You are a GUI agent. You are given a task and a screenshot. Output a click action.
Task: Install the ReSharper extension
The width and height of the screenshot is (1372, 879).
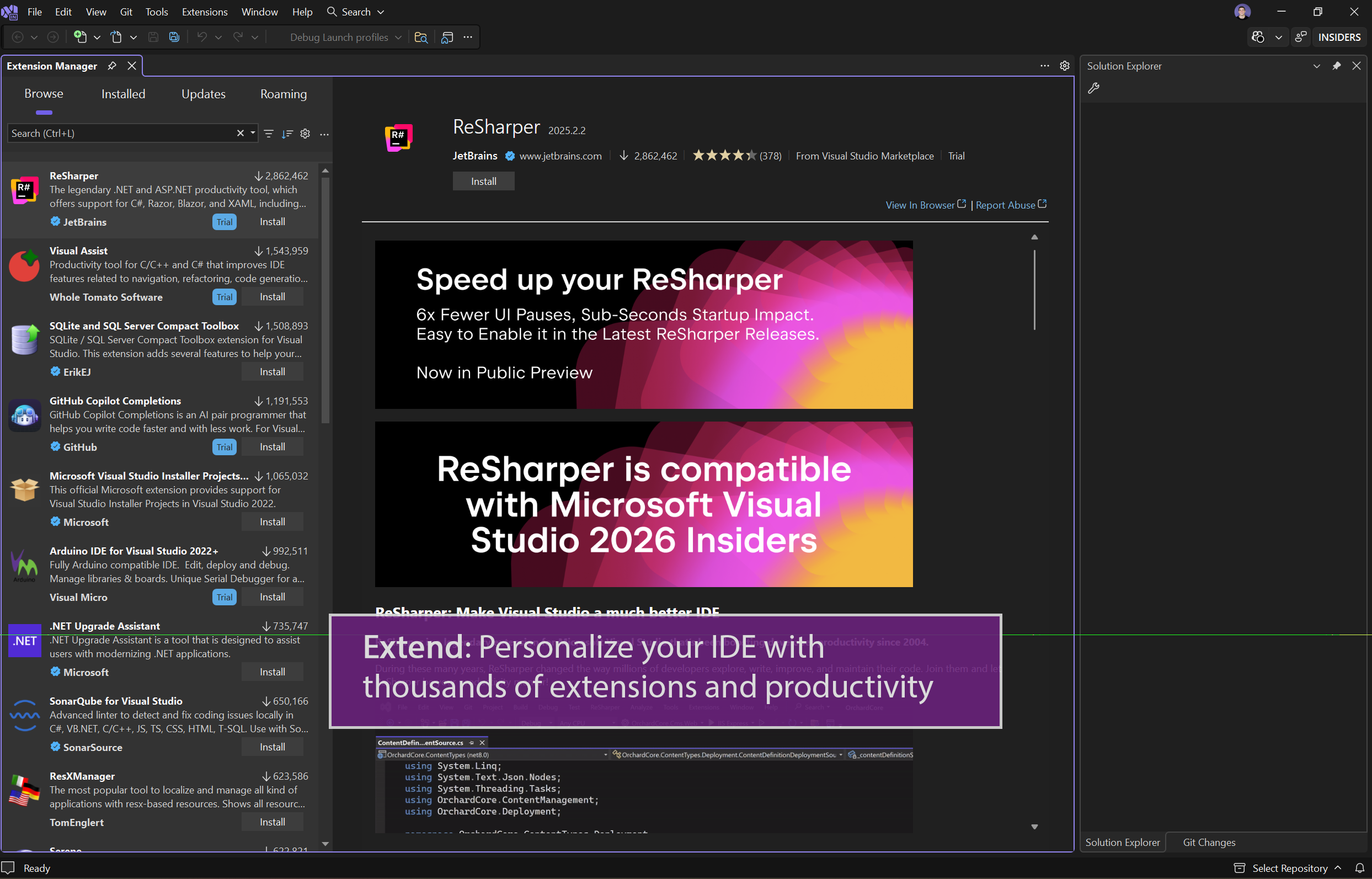pyautogui.click(x=483, y=180)
